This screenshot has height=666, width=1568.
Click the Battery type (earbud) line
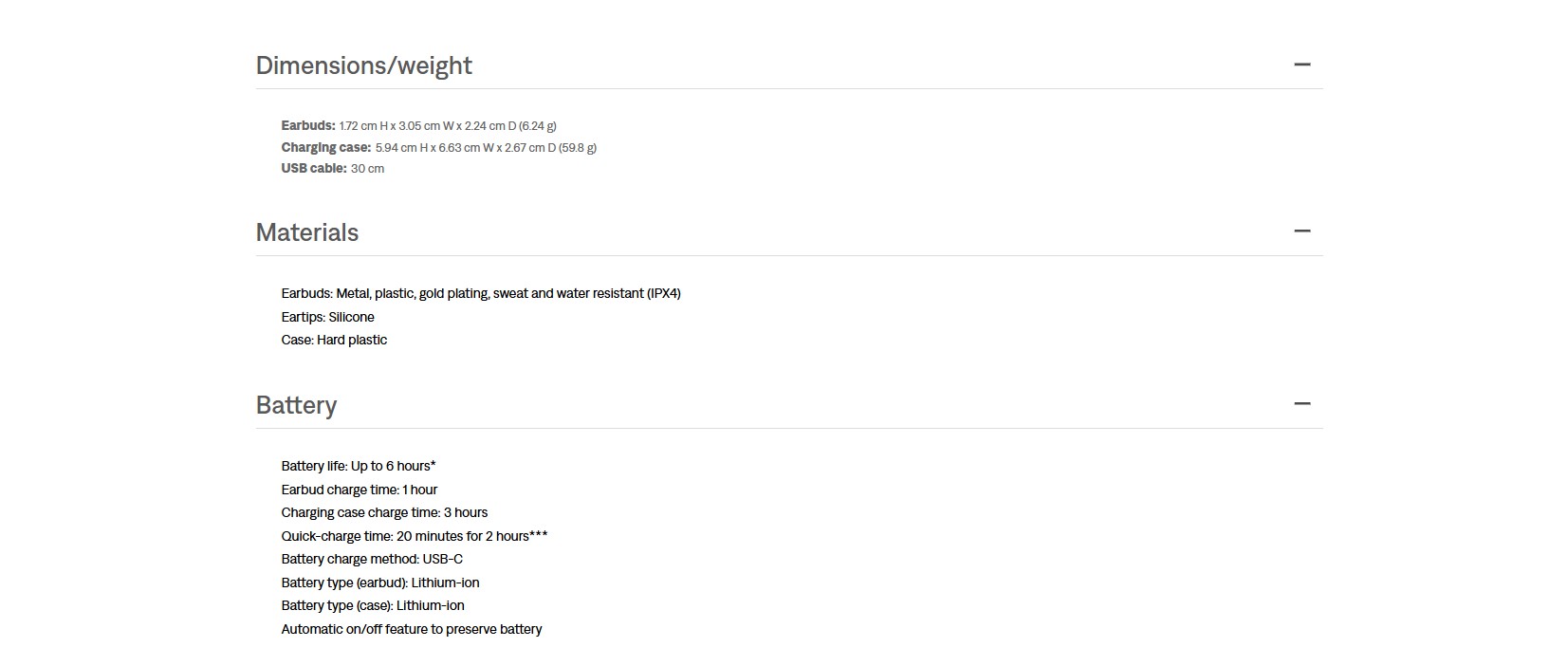[x=379, y=583]
